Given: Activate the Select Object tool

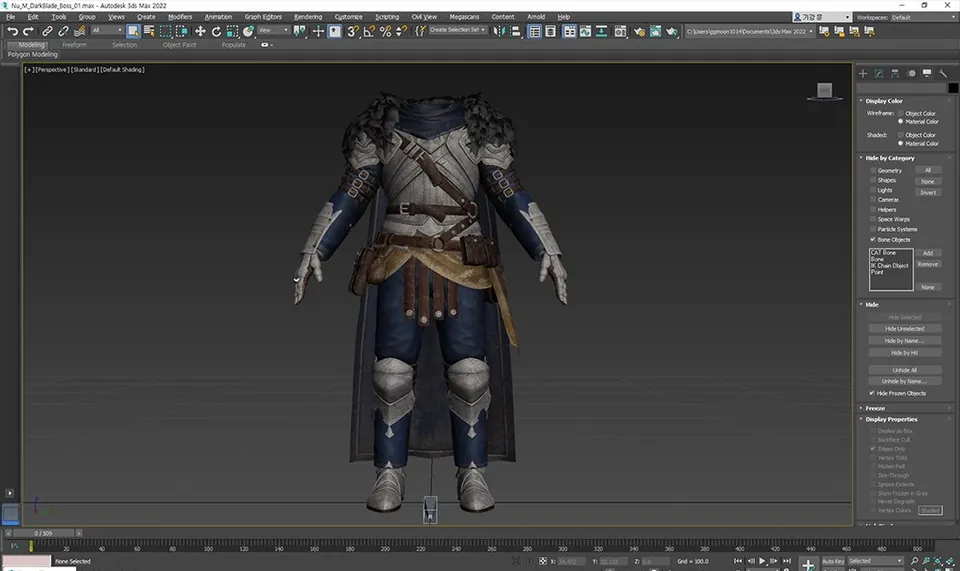Looking at the screenshot, I should (133, 31).
